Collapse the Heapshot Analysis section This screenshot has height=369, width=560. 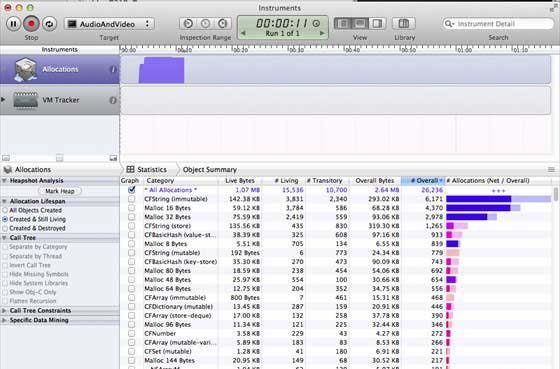(4, 181)
